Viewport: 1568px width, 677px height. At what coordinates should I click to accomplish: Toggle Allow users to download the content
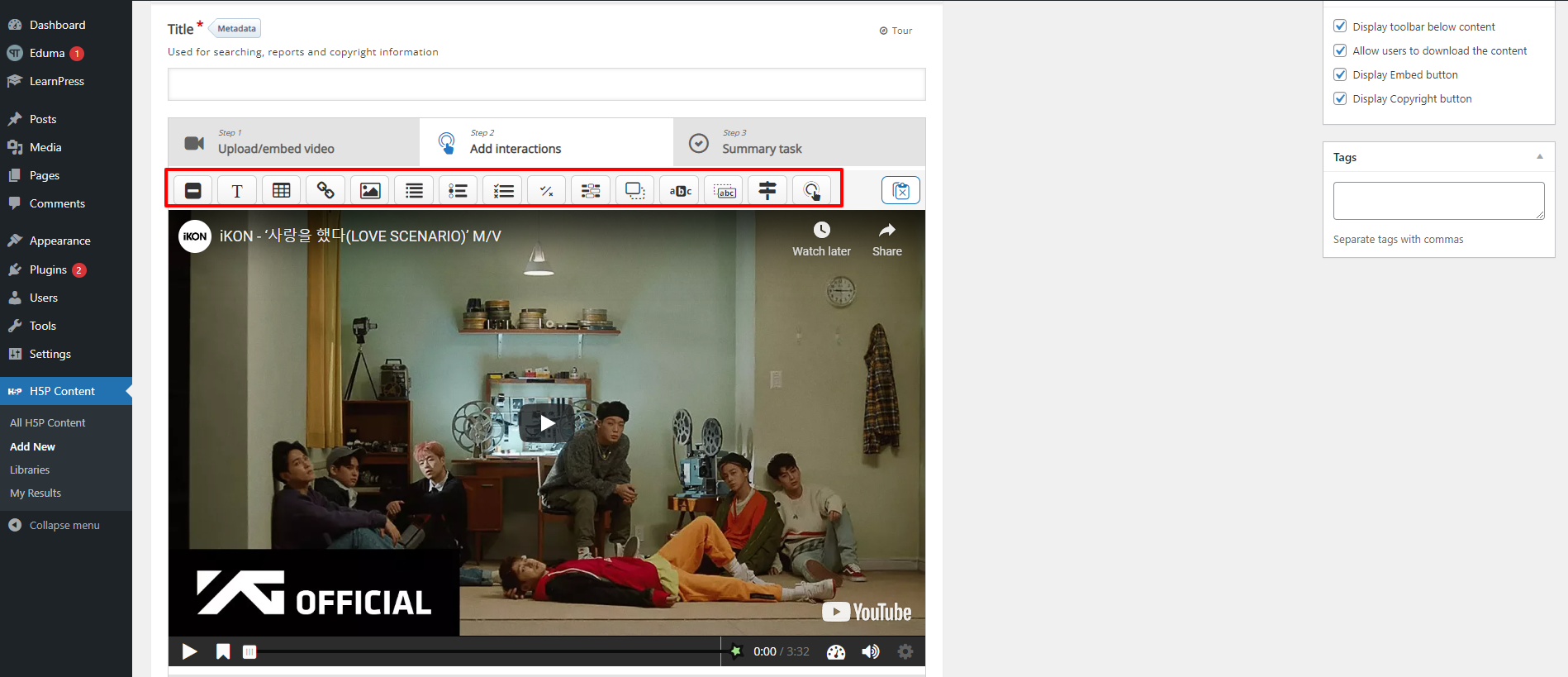(1340, 50)
